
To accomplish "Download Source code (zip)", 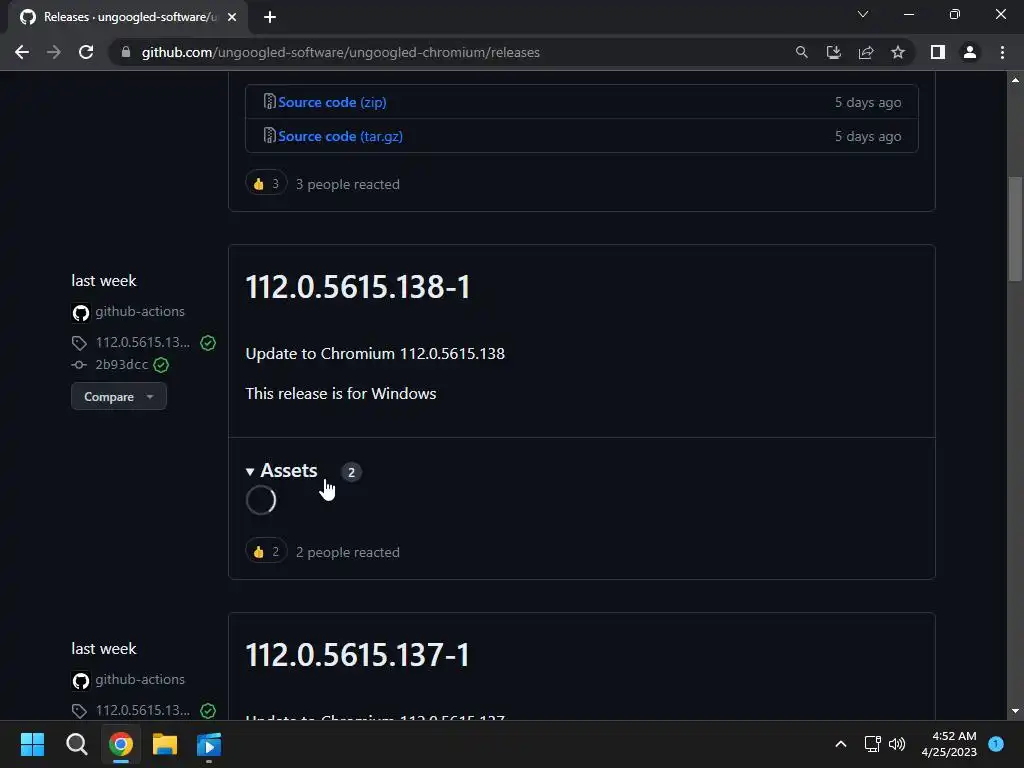I will tap(332, 102).
